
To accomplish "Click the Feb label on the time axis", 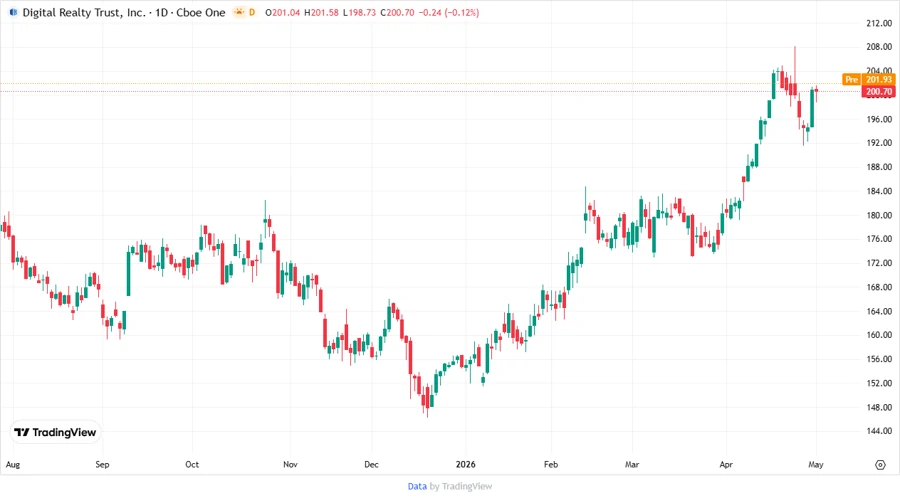I will [x=551, y=464].
